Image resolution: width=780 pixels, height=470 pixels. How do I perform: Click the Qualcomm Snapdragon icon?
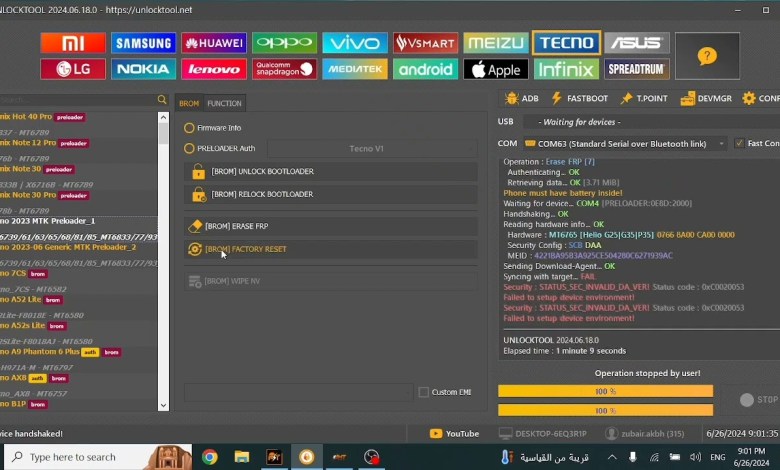(285, 69)
